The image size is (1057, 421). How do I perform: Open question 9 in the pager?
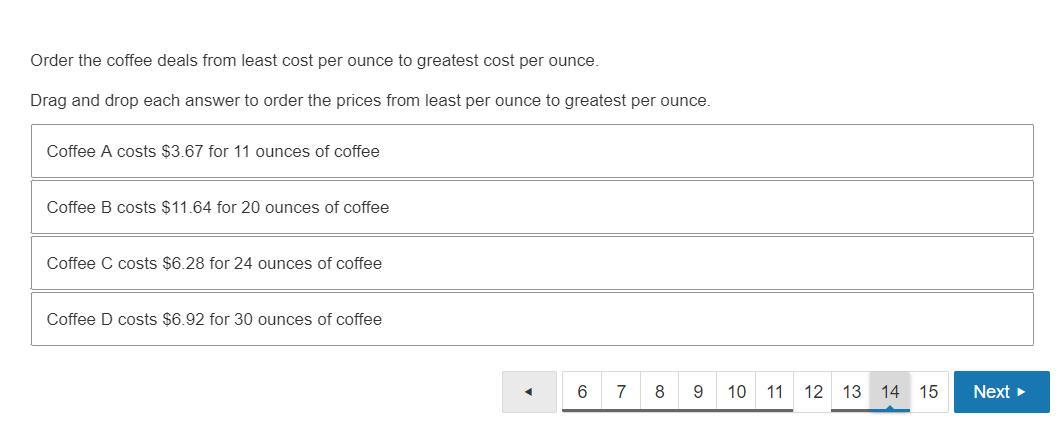click(x=697, y=392)
